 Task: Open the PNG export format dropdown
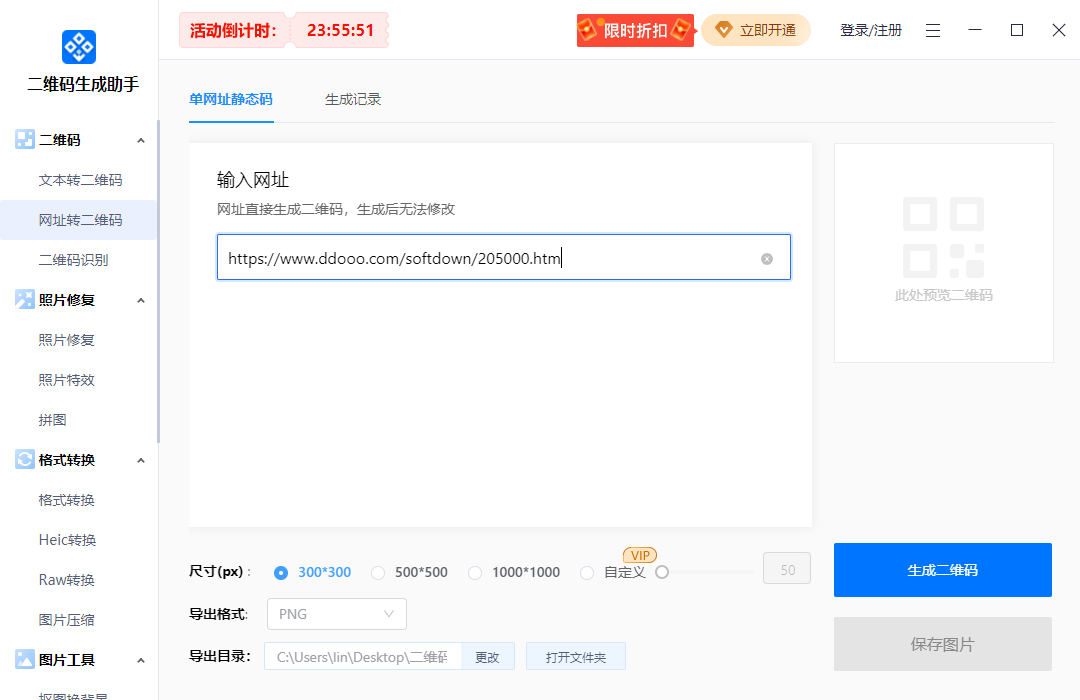pos(336,614)
